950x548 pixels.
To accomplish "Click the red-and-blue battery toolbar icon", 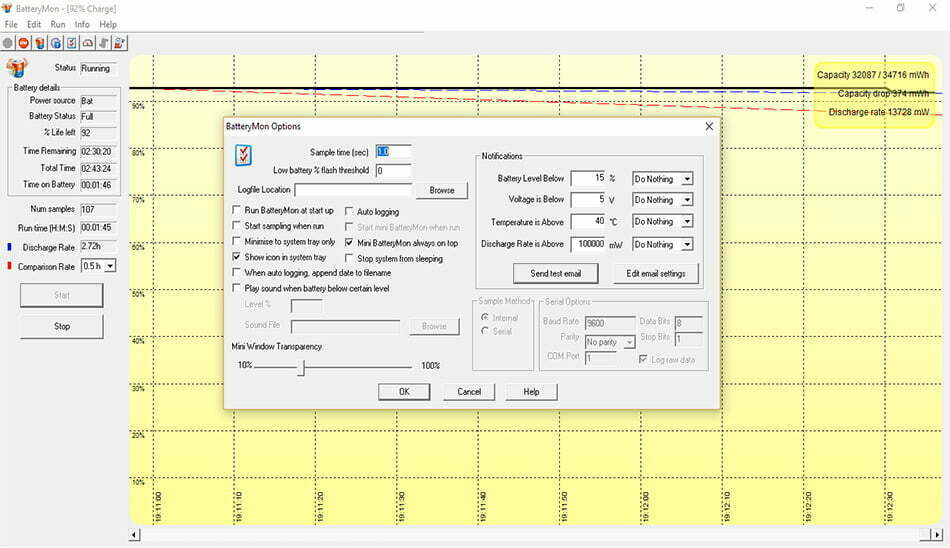I will pos(39,43).
